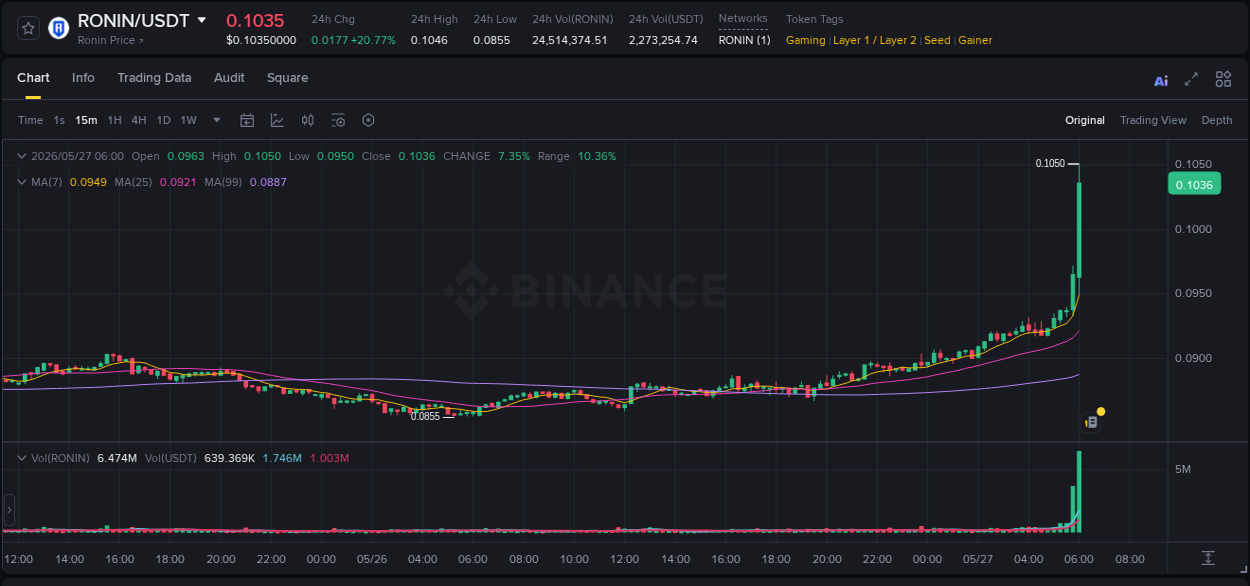
Task: Open the hexagon chart settings icon
Action: pos(368,120)
